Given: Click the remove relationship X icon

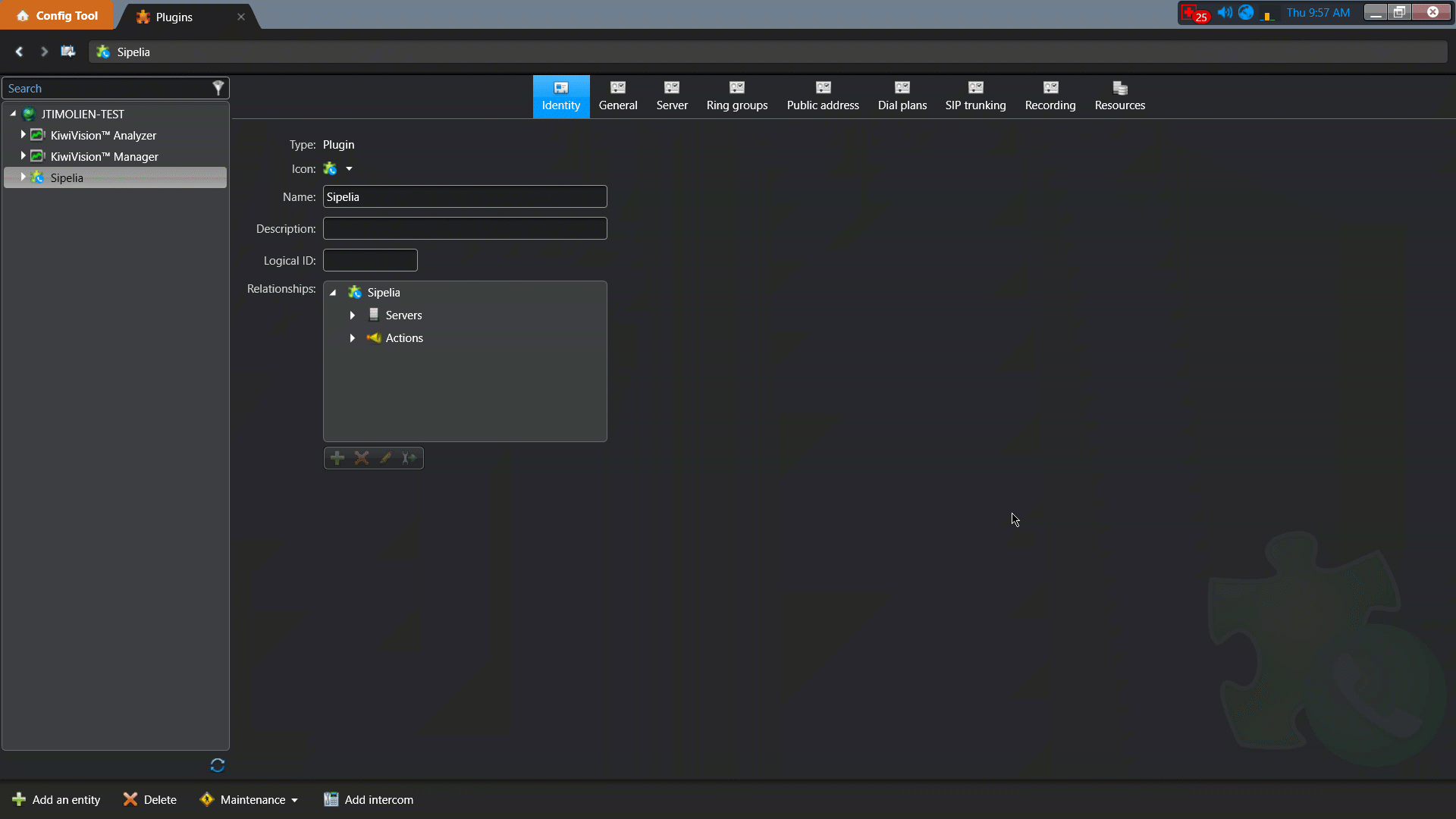Looking at the screenshot, I should pyautogui.click(x=362, y=457).
